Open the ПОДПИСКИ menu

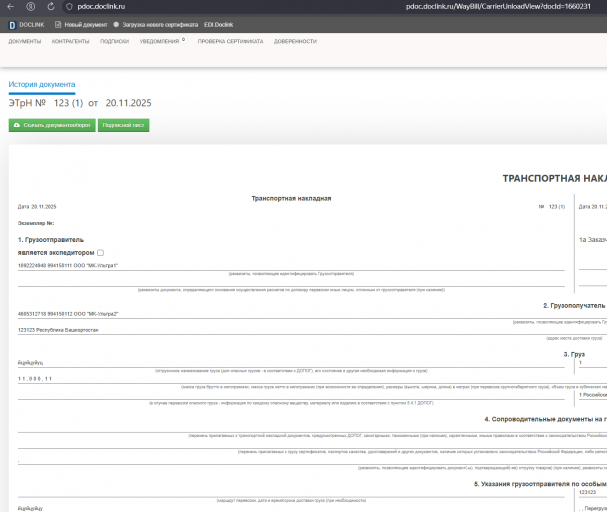click(115, 41)
